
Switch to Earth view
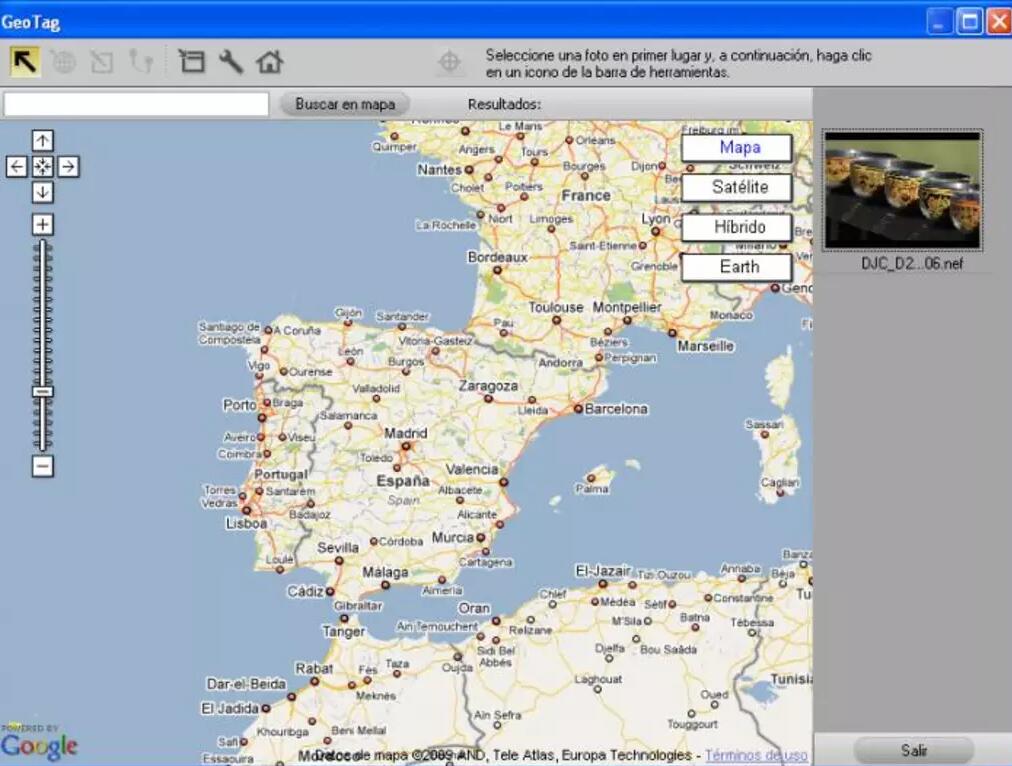(737, 267)
